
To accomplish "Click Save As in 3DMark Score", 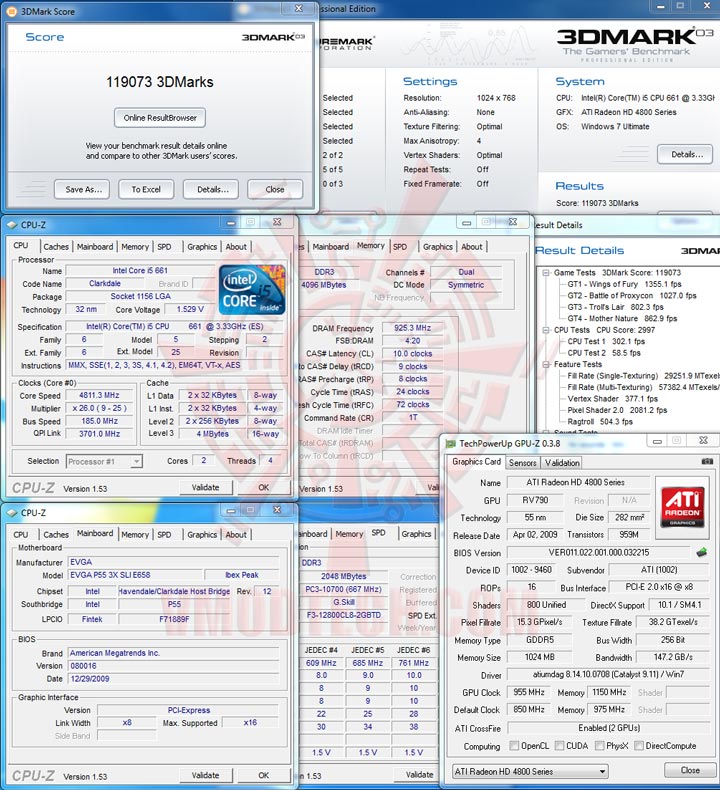I will (x=82, y=189).
